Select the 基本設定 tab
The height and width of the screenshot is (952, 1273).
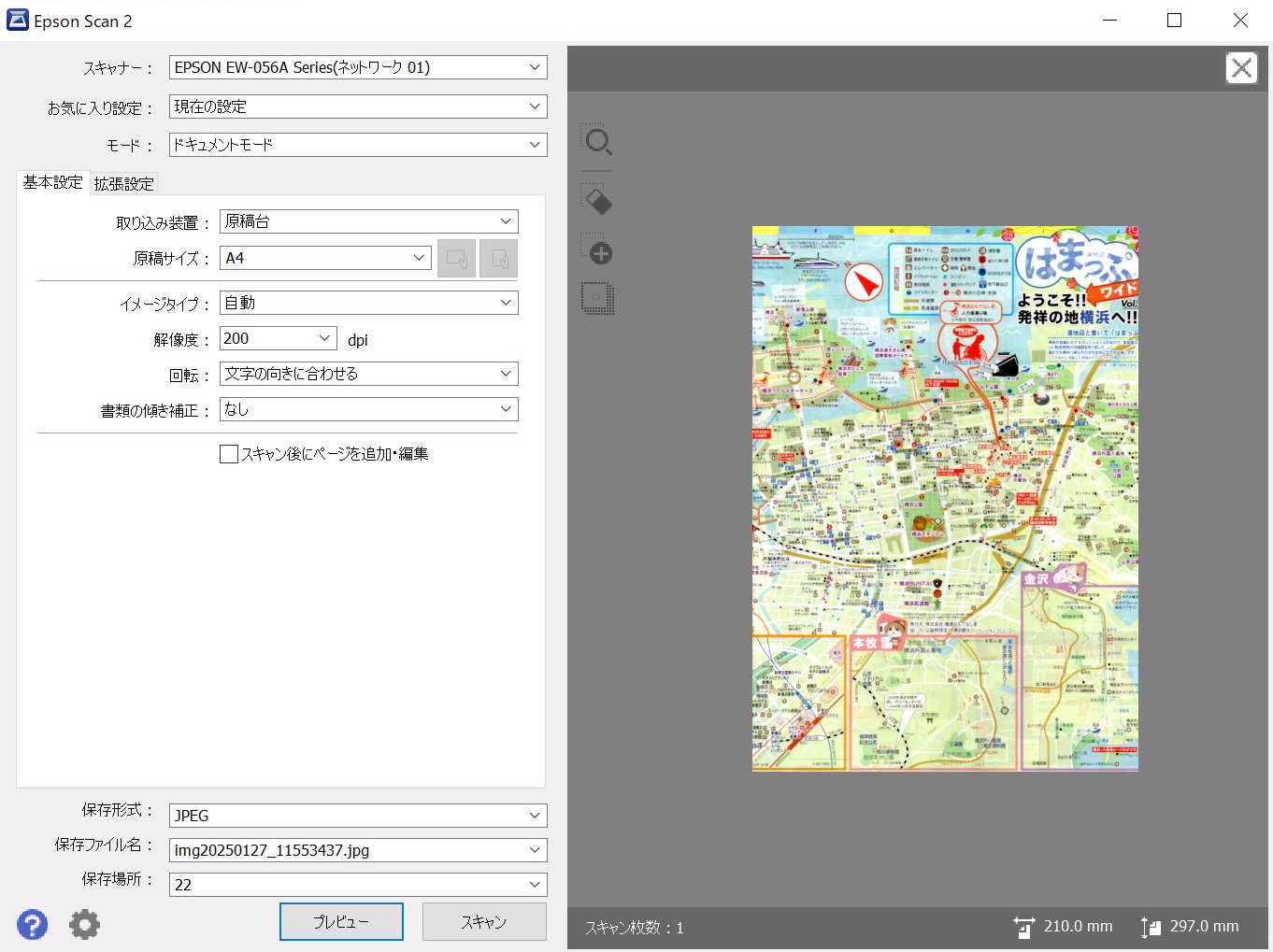pyautogui.click(x=52, y=182)
